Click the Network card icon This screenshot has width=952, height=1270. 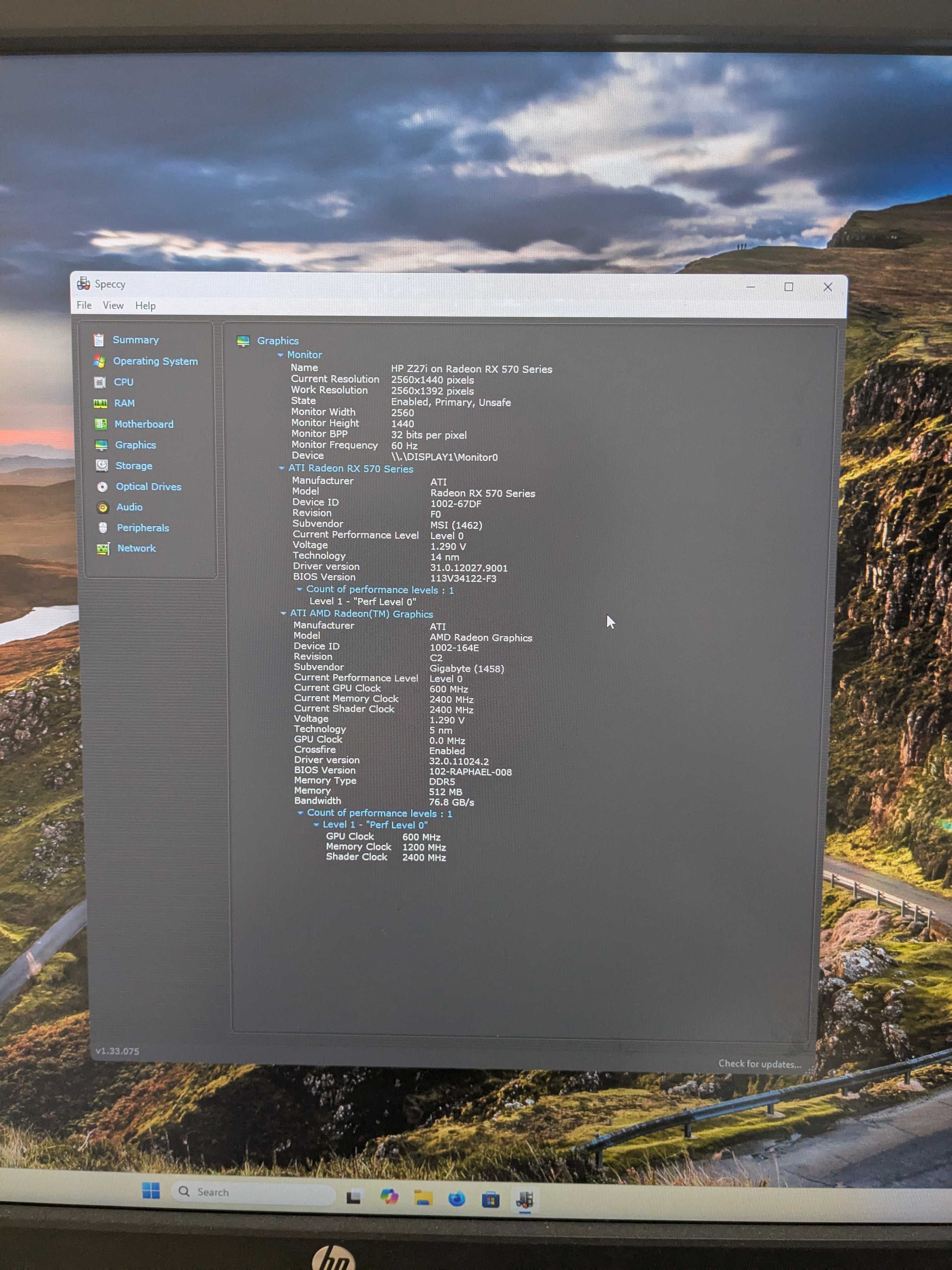(103, 549)
